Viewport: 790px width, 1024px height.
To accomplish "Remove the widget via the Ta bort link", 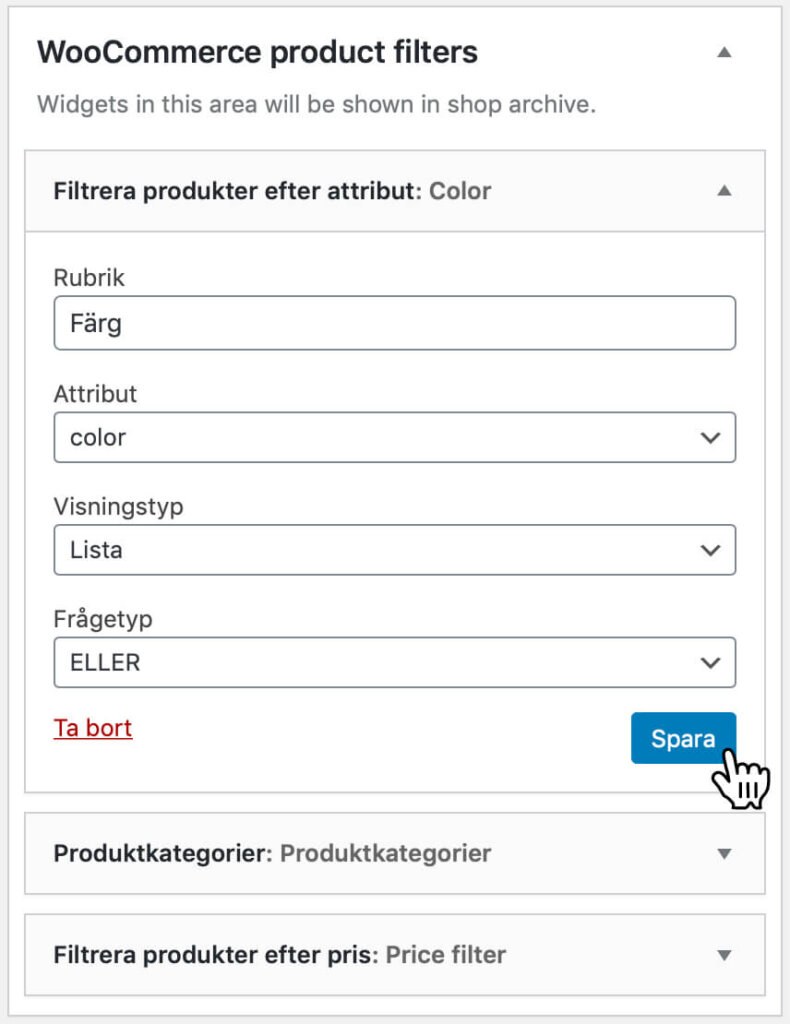I will pos(92,728).
